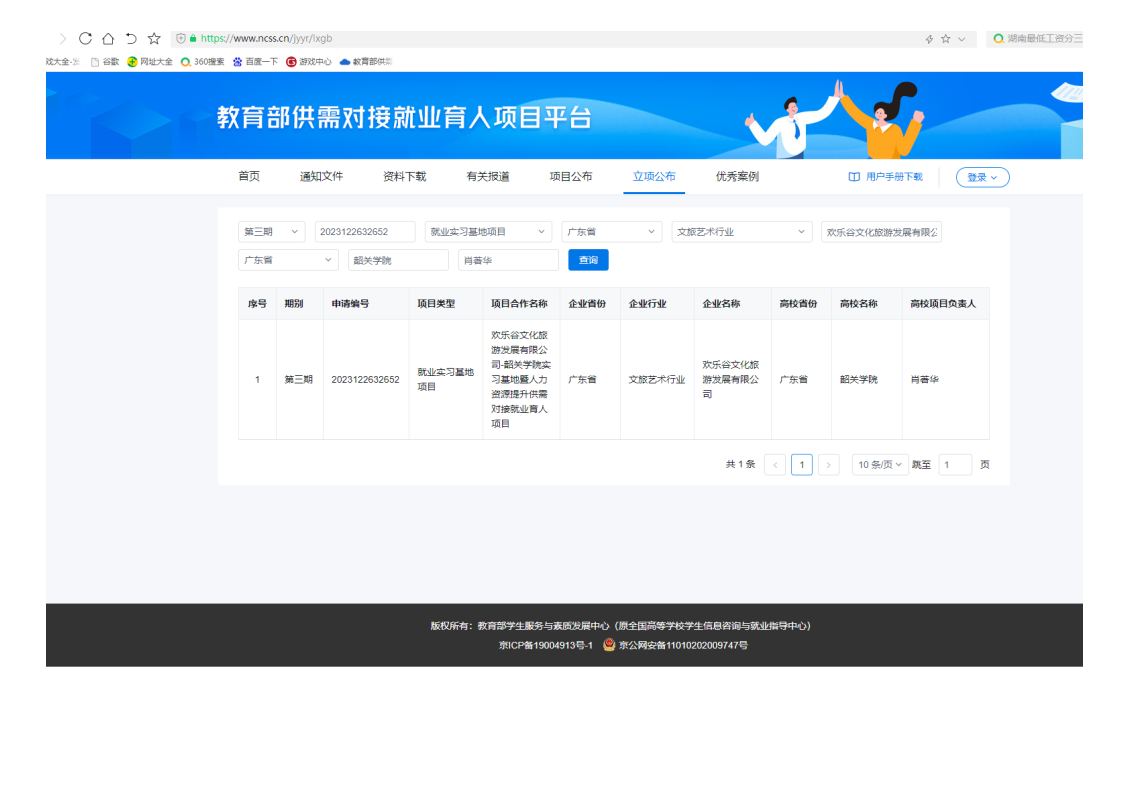Click the 韶关学院 school name input field

point(398,260)
